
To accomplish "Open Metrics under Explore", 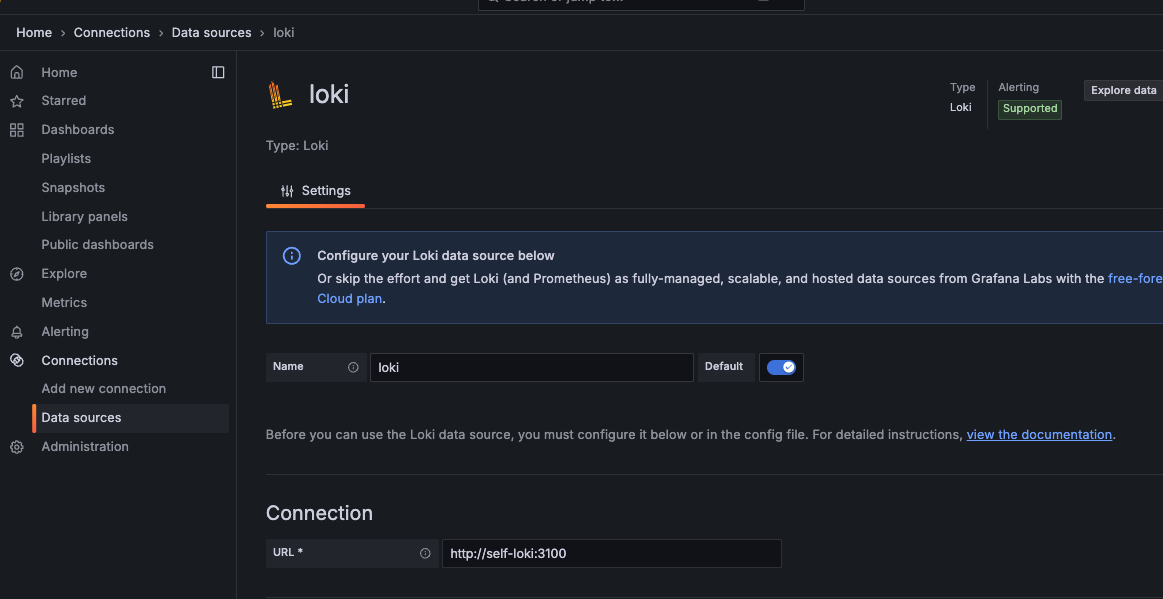I will pyautogui.click(x=64, y=302).
